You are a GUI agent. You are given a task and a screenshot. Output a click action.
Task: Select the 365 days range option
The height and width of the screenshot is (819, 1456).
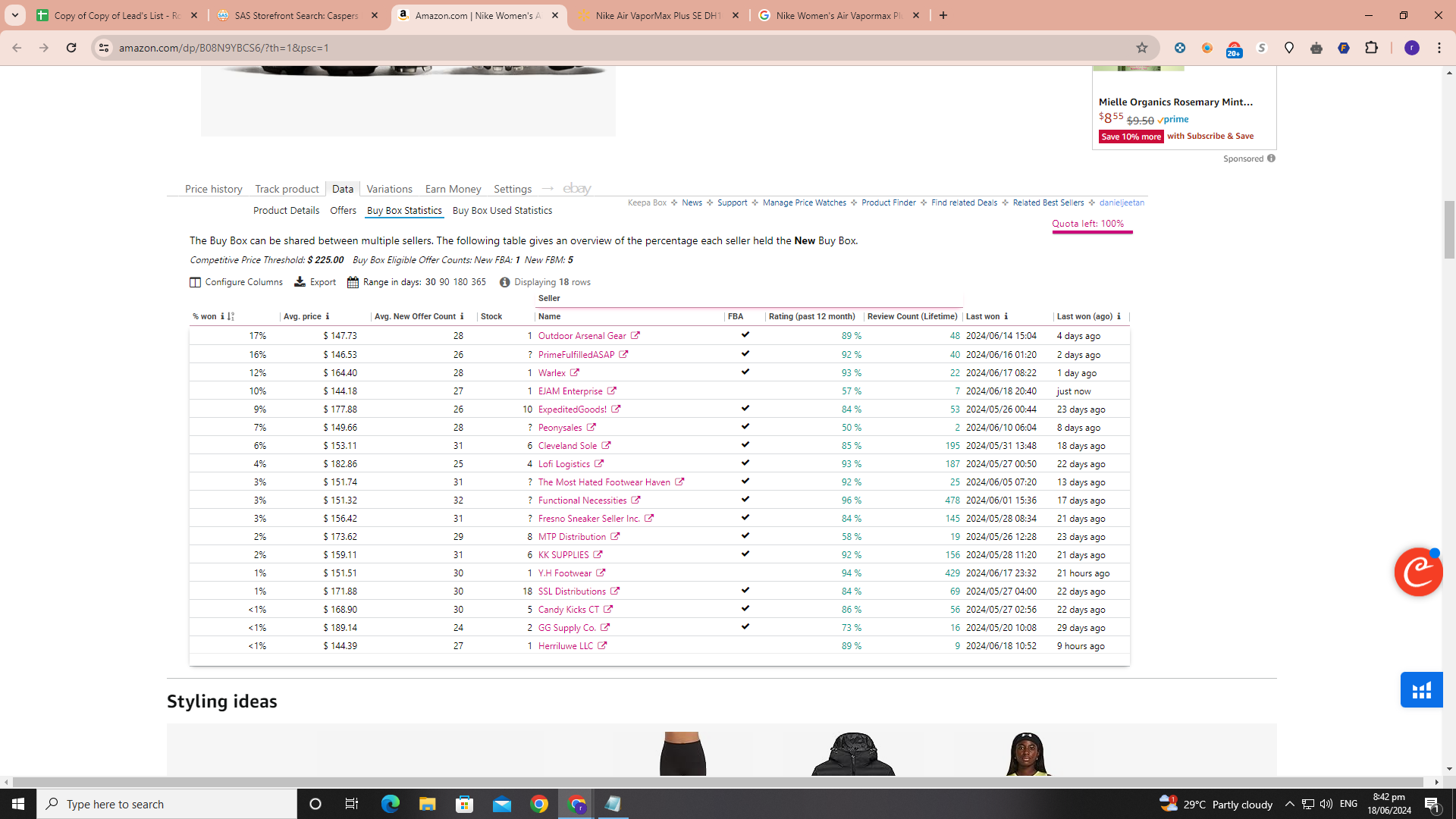point(478,282)
